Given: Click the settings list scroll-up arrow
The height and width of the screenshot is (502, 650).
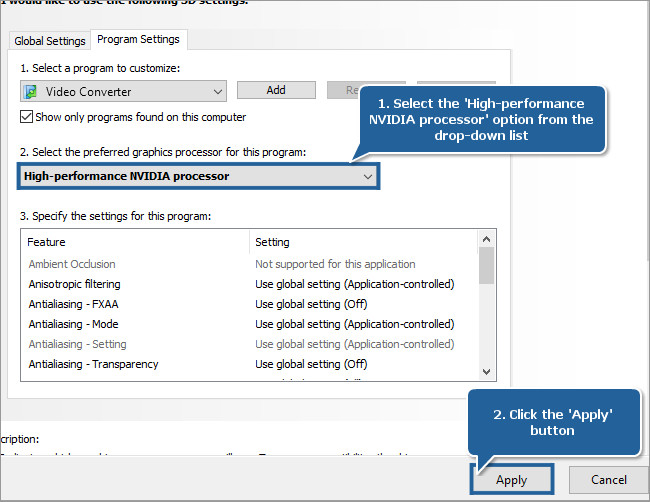Looking at the screenshot, I should 487,239.
